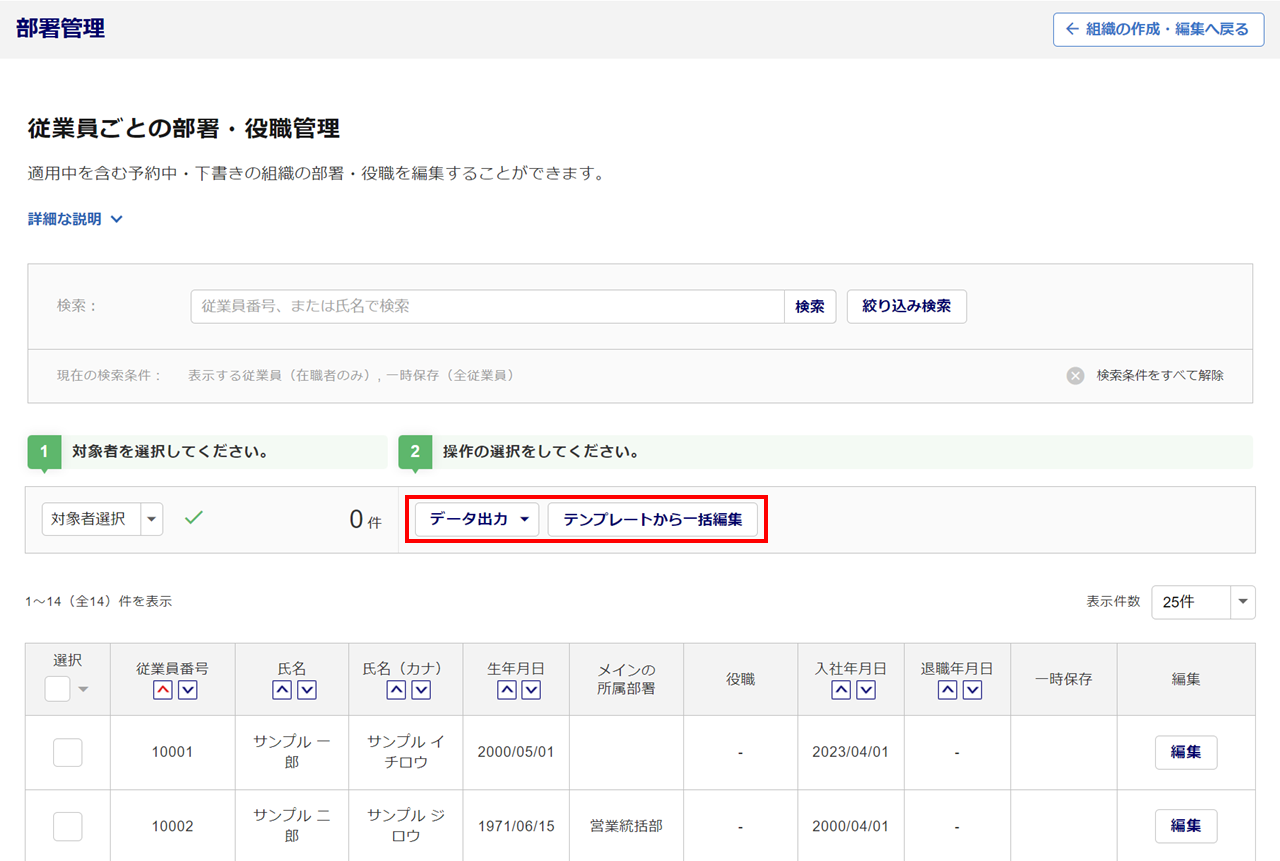Sort 退職年月日 descending arrow
This screenshot has width=1280, height=861.
[972, 690]
